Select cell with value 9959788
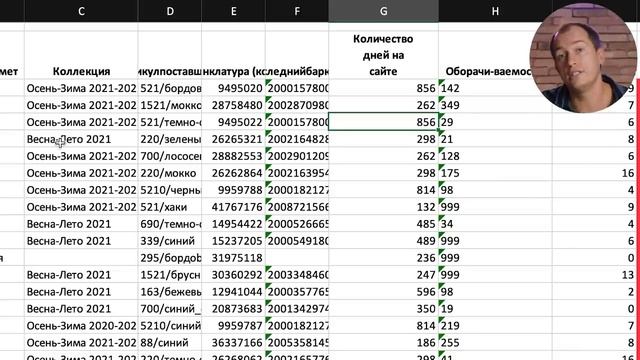Viewport: 640px width, 360px height. point(233,190)
